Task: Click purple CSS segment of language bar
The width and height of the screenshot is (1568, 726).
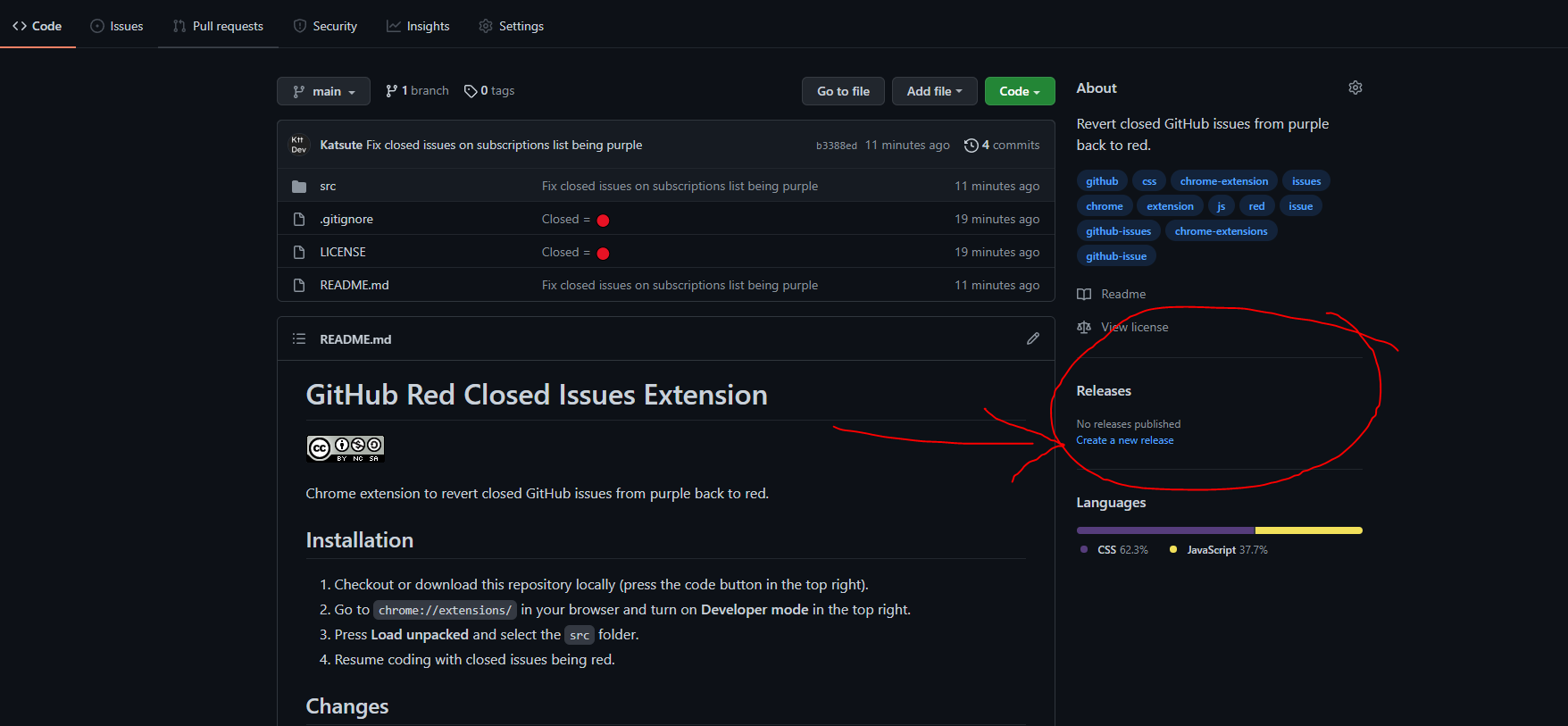Action: coord(1165,530)
